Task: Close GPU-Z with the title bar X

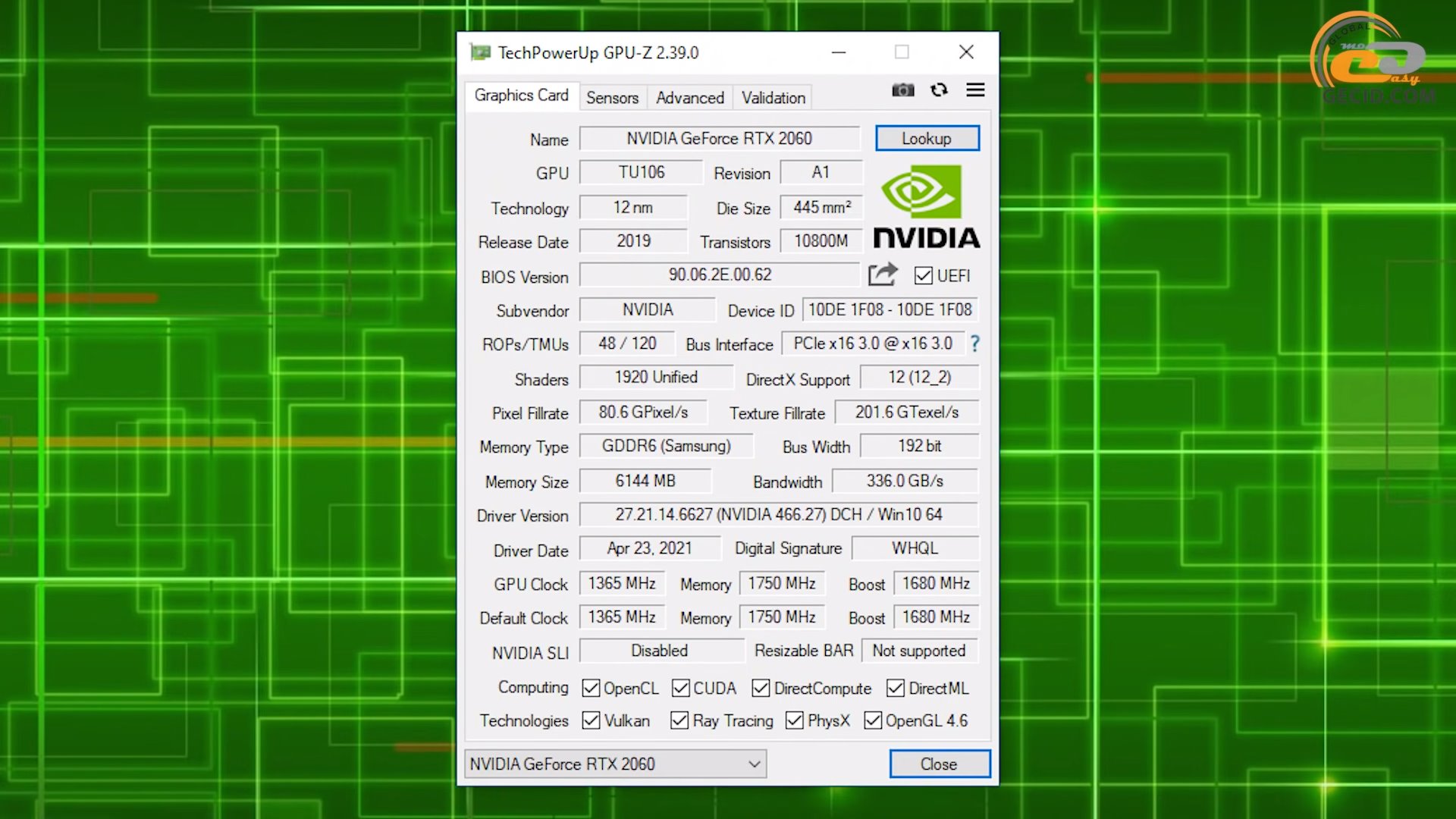Action: coord(966,52)
